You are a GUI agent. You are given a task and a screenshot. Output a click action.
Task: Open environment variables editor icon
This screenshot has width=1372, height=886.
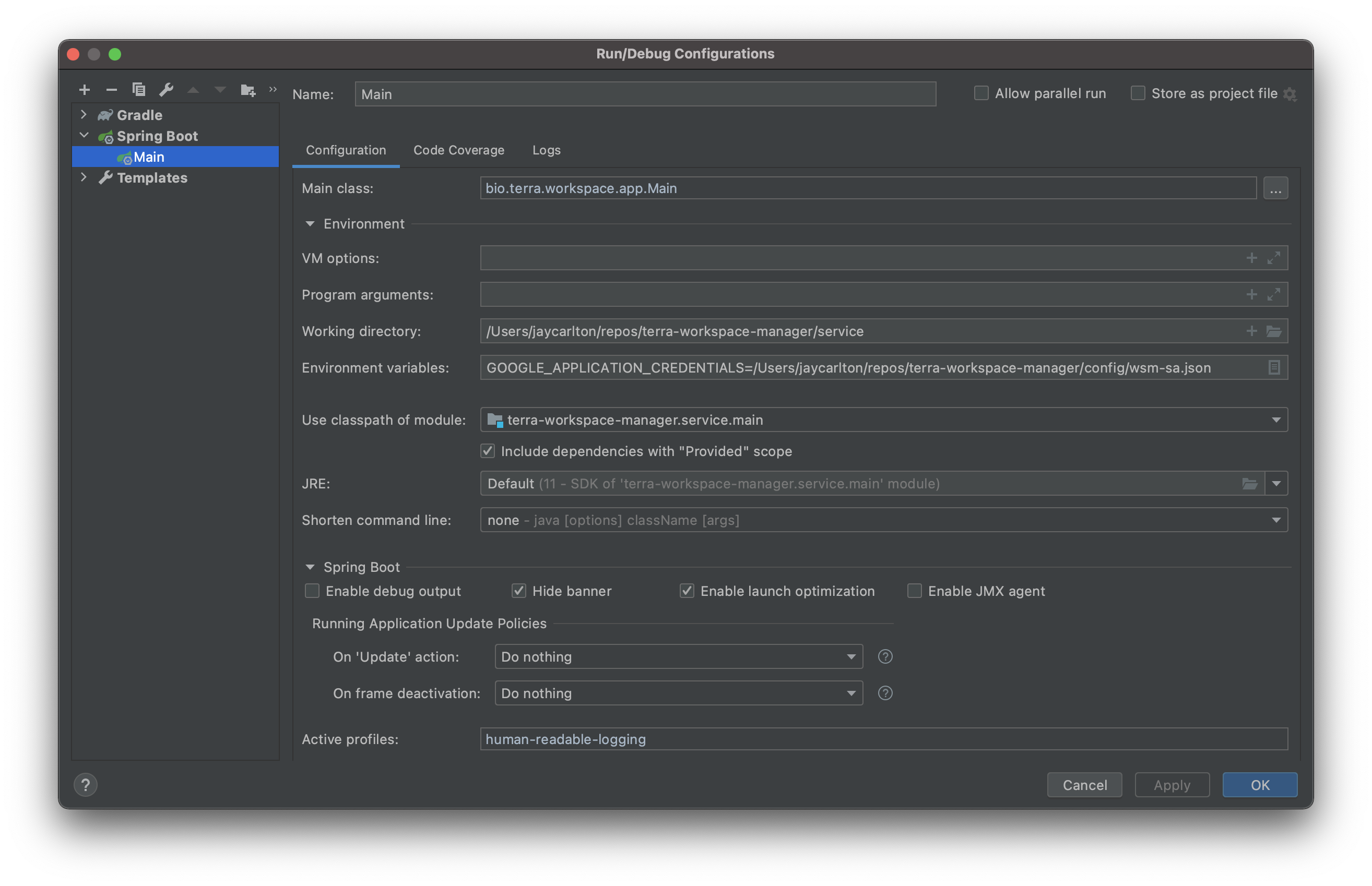1273,368
